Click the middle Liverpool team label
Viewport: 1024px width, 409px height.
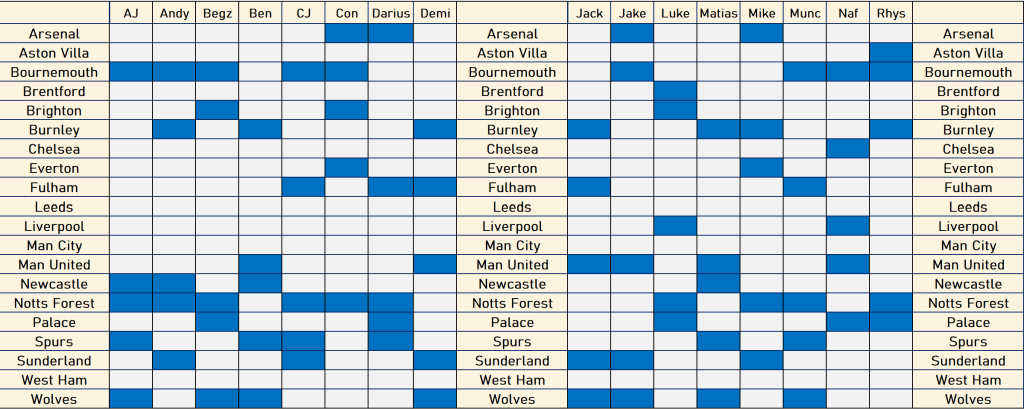point(512,226)
